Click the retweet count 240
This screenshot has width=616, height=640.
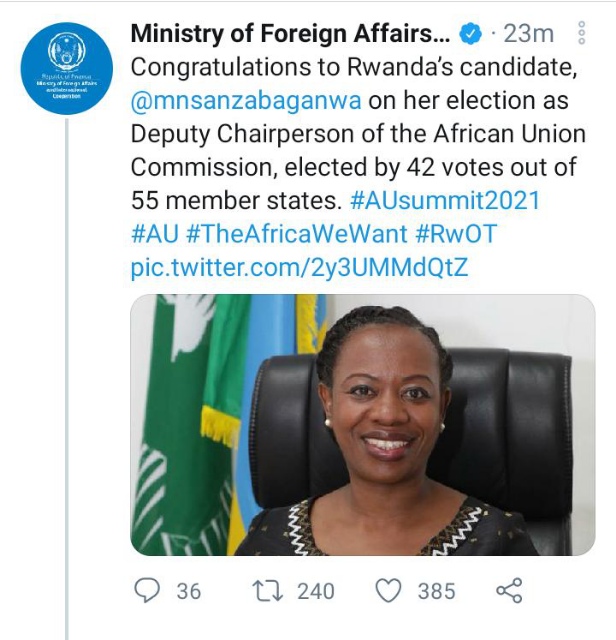(x=316, y=591)
